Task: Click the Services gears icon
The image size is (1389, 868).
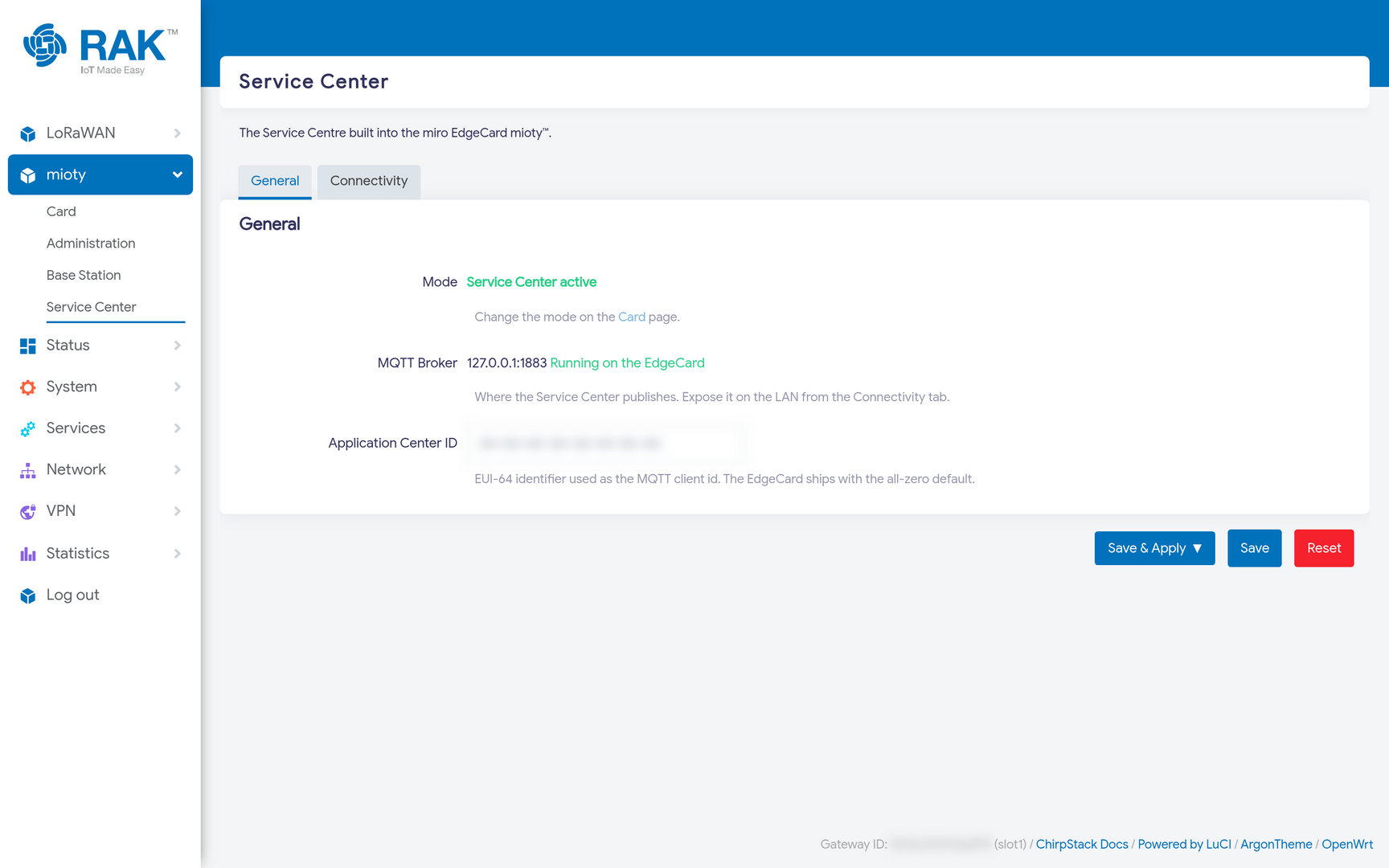Action: [x=28, y=428]
